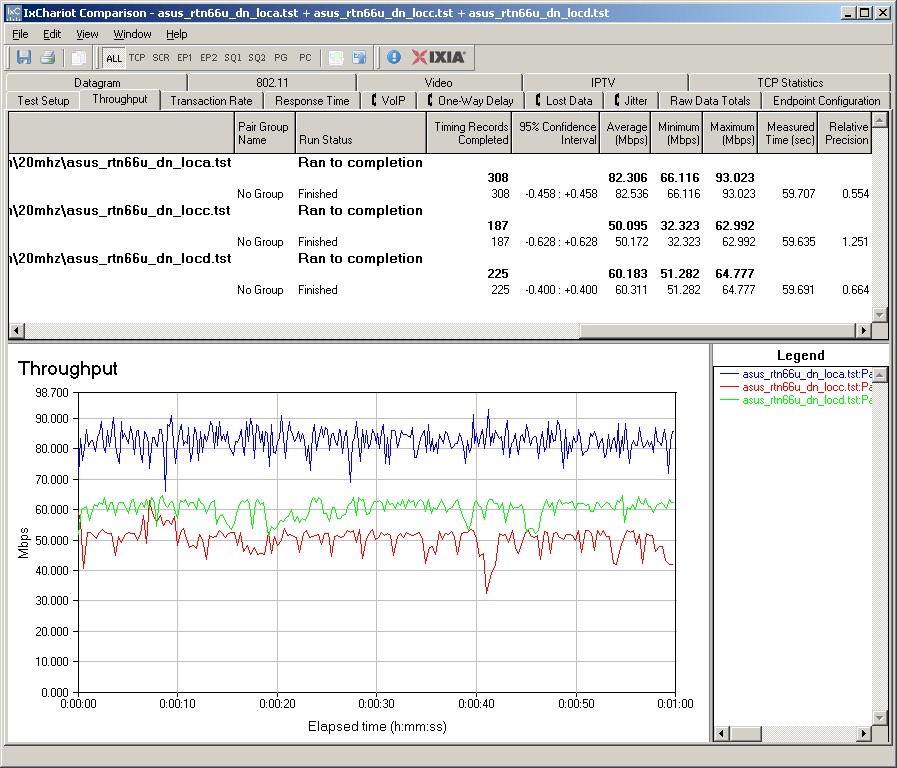Click the blue info help icon
The height and width of the screenshot is (768, 897).
[x=394, y=57]
